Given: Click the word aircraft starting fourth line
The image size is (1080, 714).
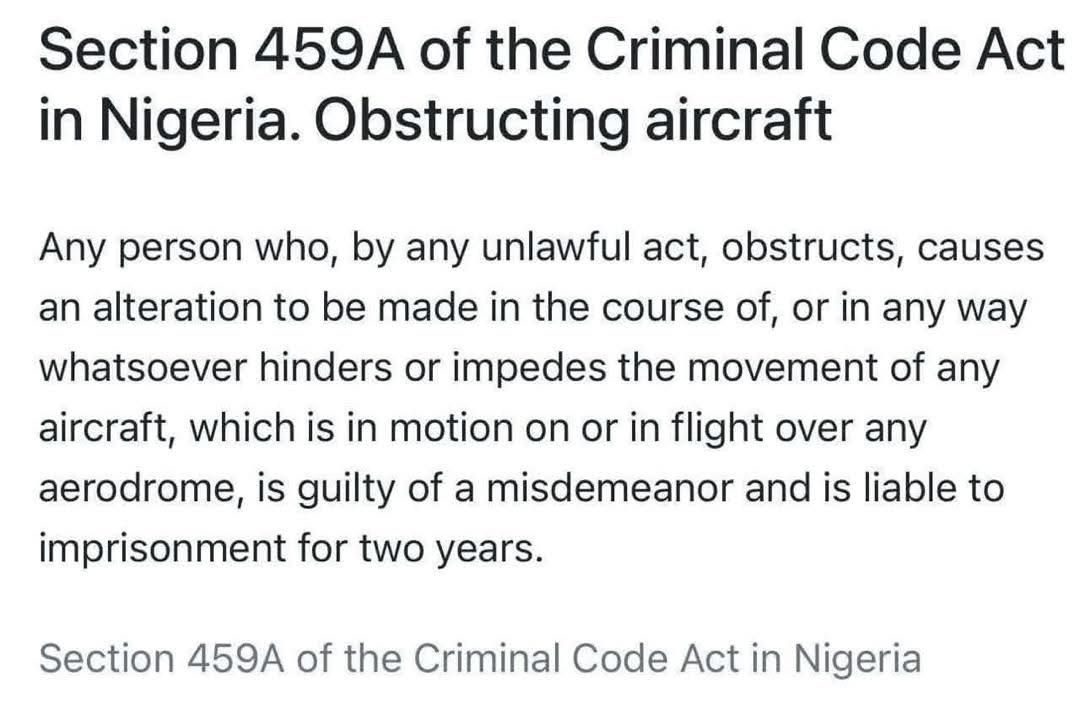Looking at the screenshot, I should [107, 428].
